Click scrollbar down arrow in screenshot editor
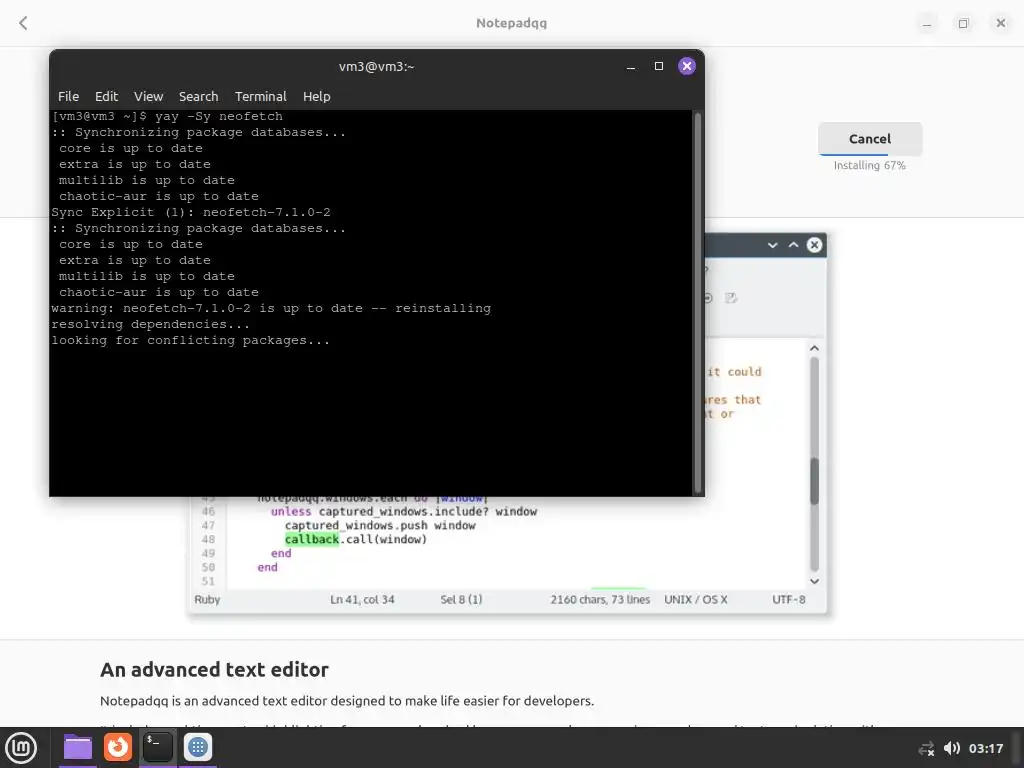1024x768 pixels. [x=814, y=581]
